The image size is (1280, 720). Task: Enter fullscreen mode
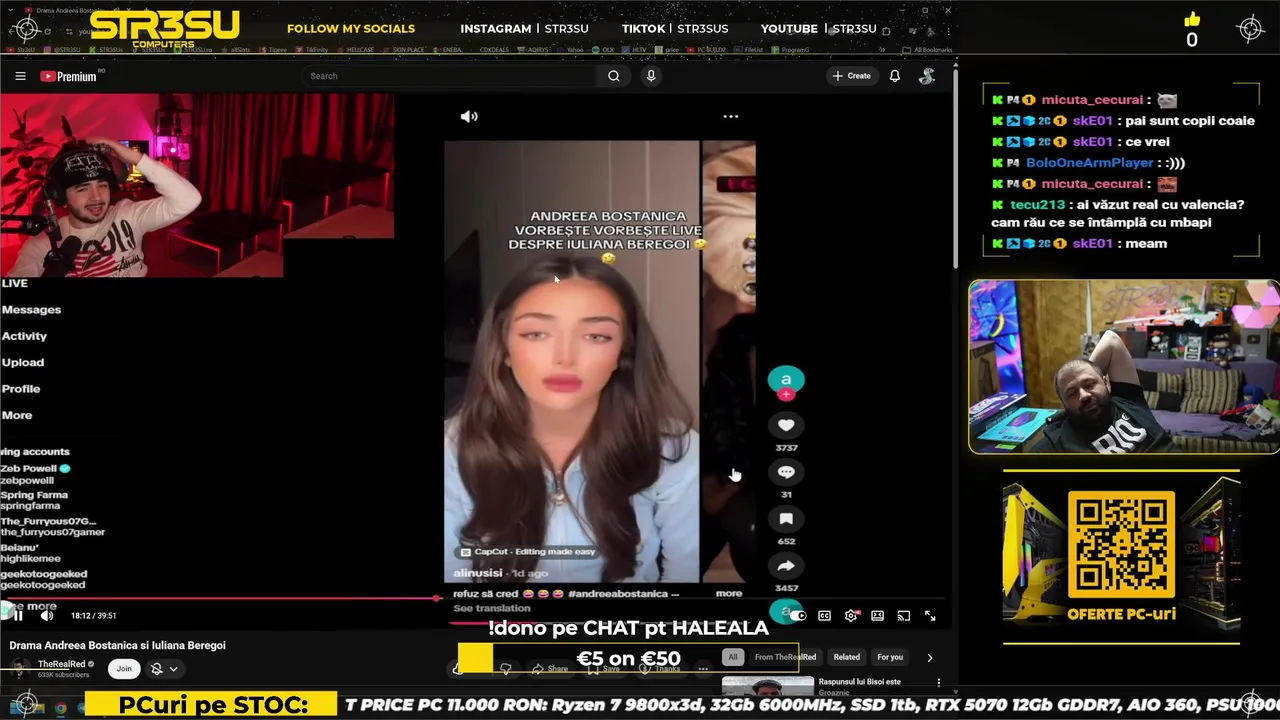point(930,616)
